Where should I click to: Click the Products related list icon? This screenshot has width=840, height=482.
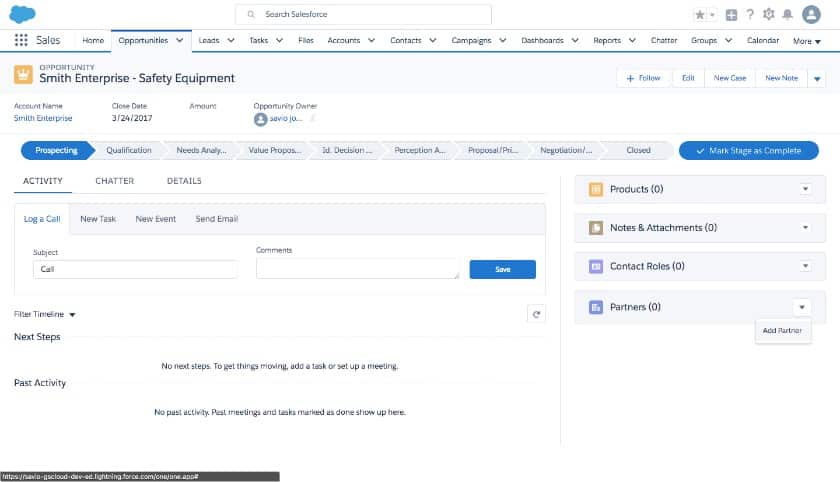tap(596, 189)
